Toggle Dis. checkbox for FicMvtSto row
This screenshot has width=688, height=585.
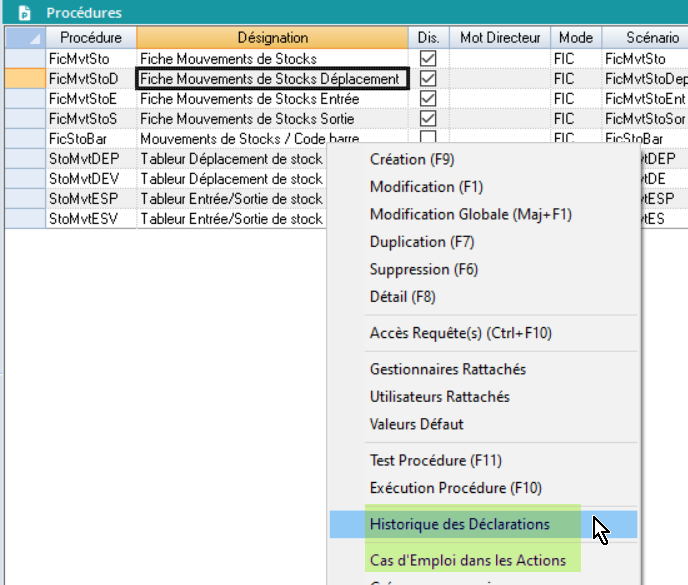coord(428,59)
